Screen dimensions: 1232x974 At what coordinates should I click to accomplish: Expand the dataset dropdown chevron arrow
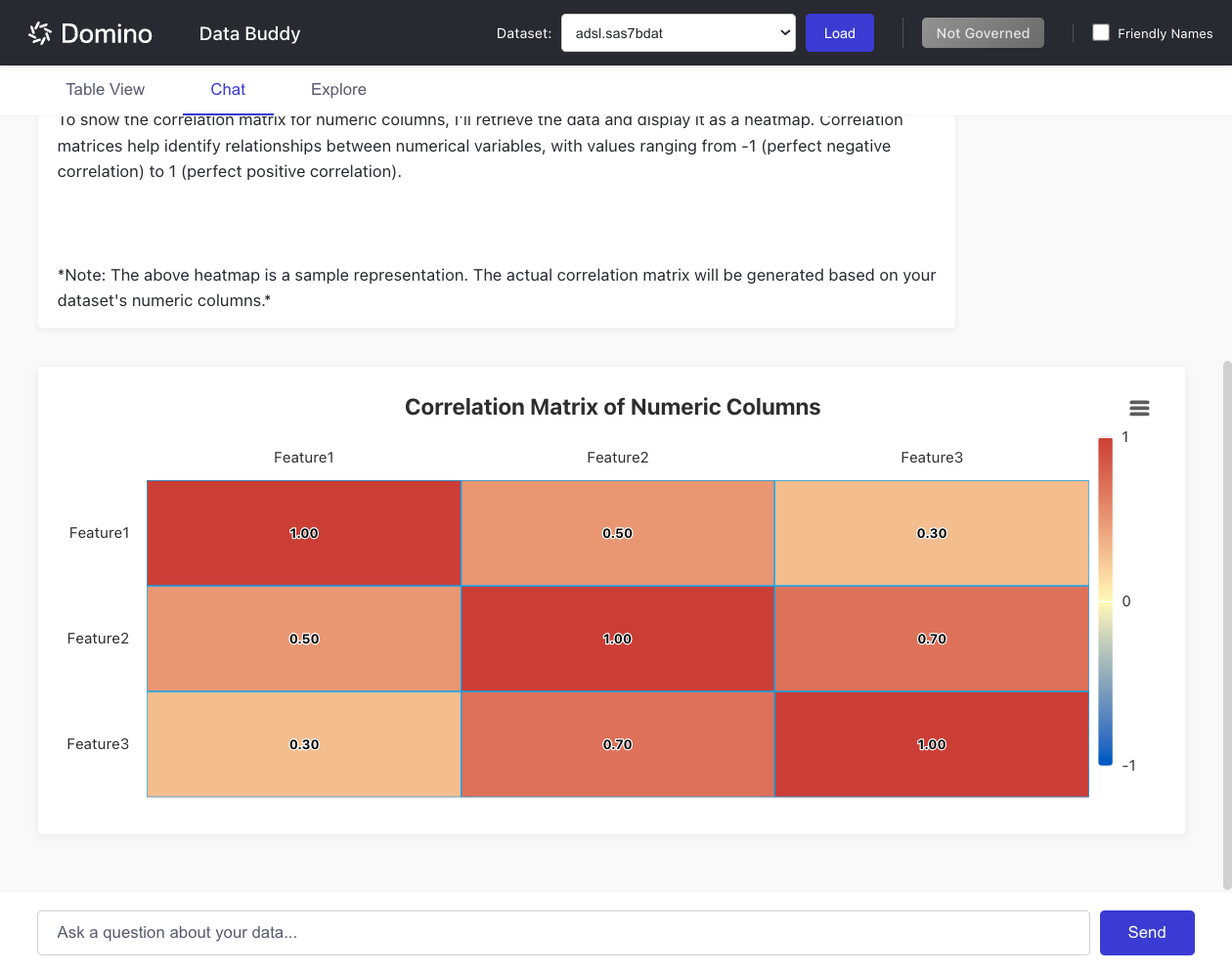click(x=786, y=32)
